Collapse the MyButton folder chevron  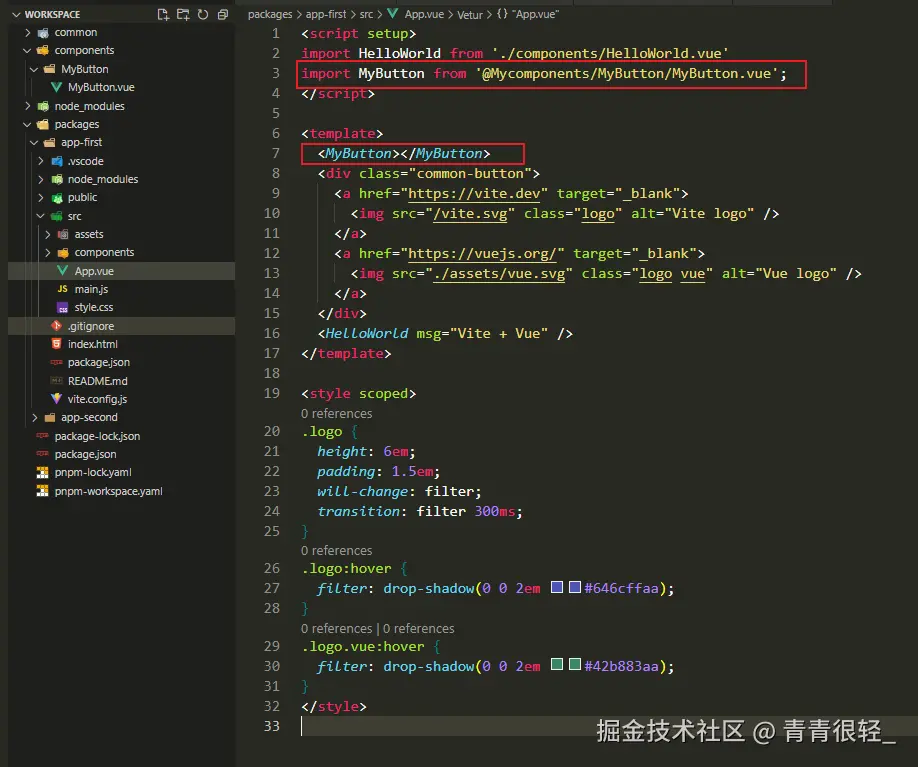[34, 69]
